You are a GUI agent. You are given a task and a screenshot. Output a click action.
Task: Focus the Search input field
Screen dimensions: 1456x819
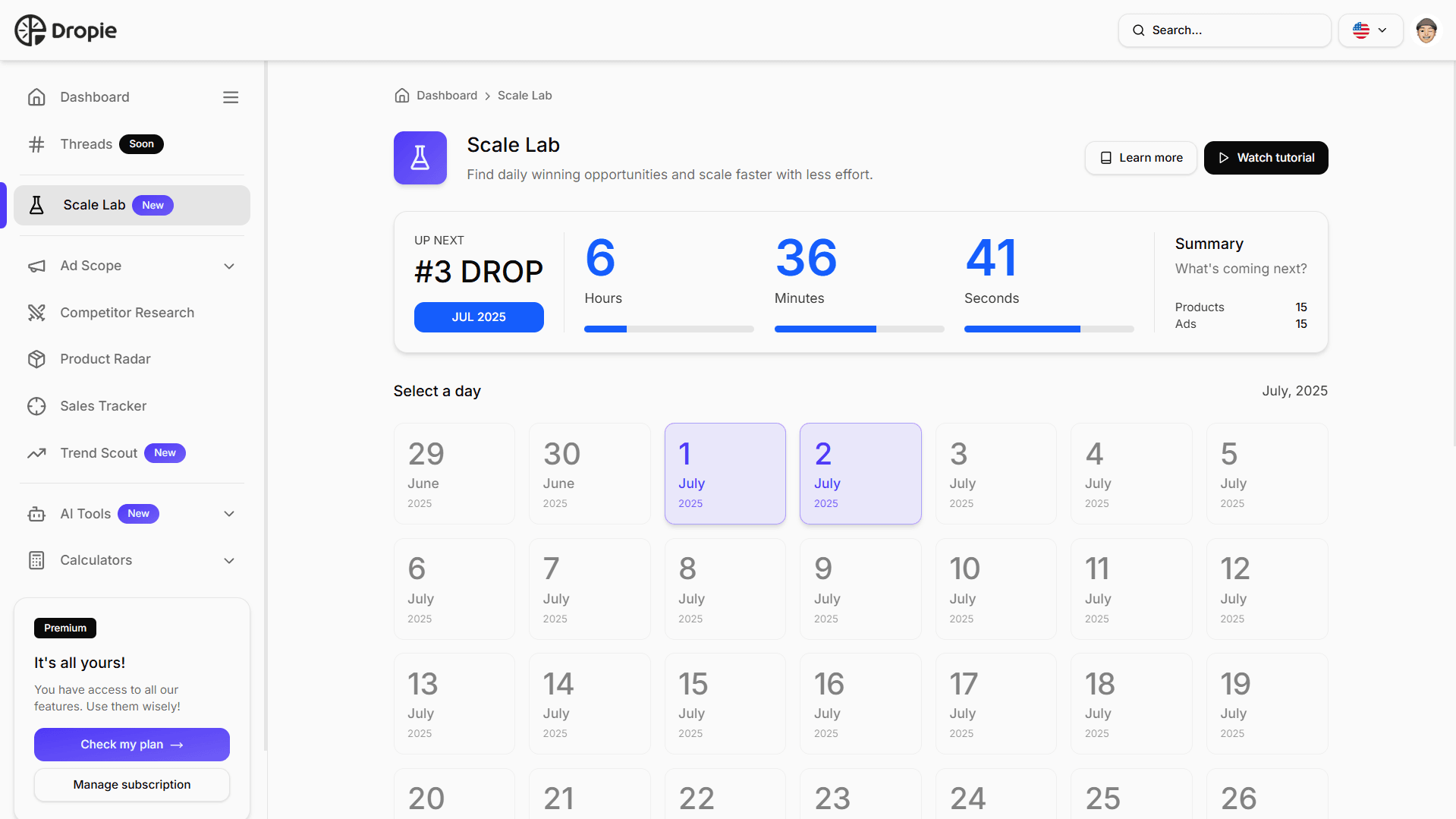(1225, 30)
